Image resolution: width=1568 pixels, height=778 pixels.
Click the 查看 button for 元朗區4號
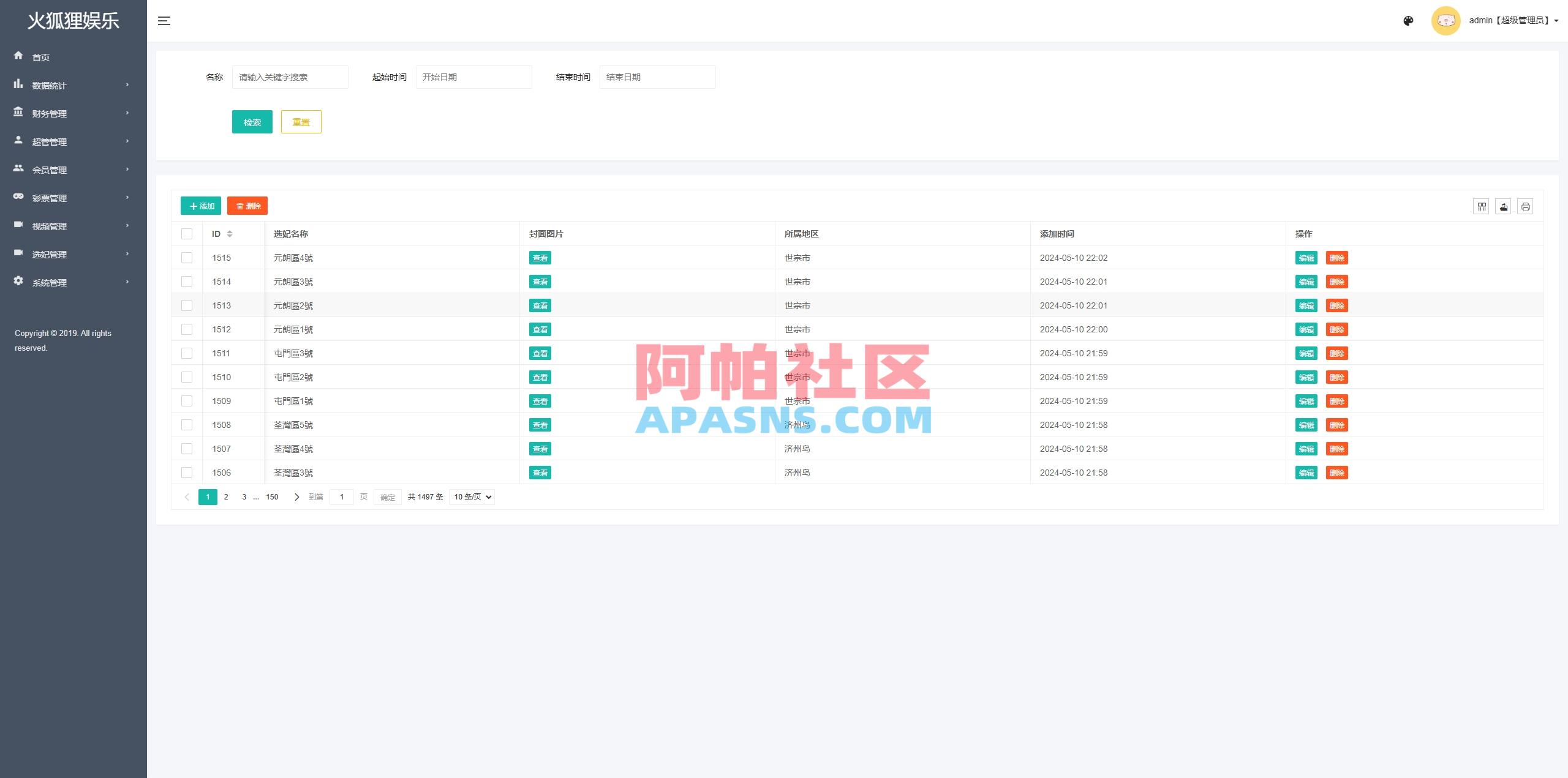[x=540, y=258]
